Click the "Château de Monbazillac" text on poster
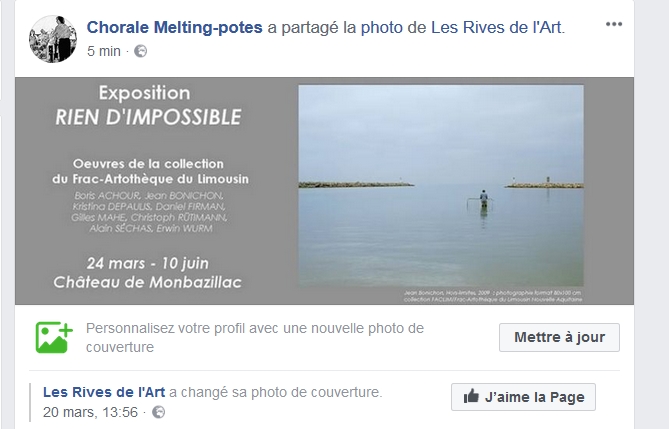This screenshot has width=669, height=429. (x=149, y=282)
